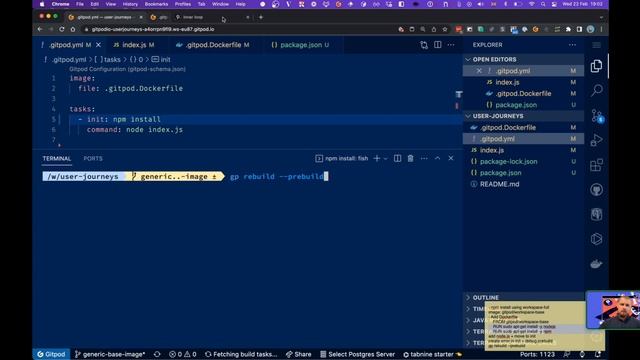Open the History menu in menu bar
Viewport: 640px width, 360px height.
coord(130,4)
